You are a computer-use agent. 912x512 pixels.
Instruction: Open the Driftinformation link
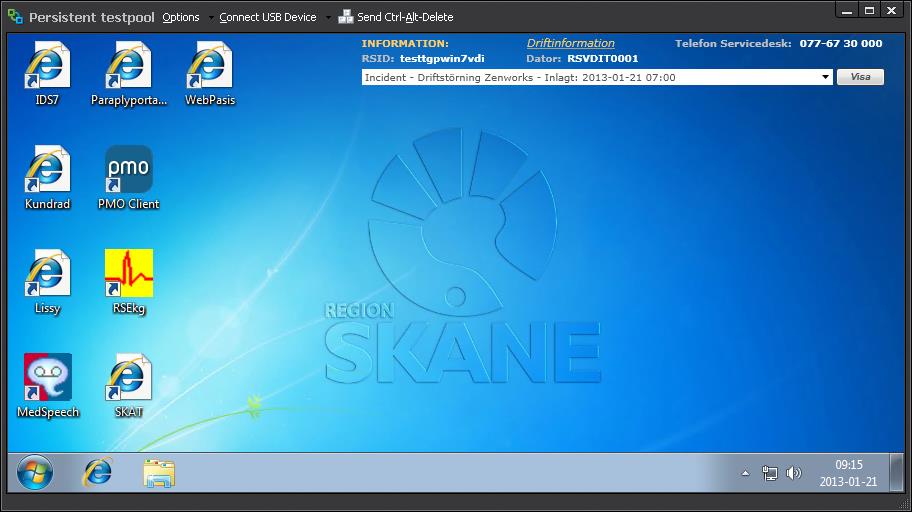coord(571,43)
